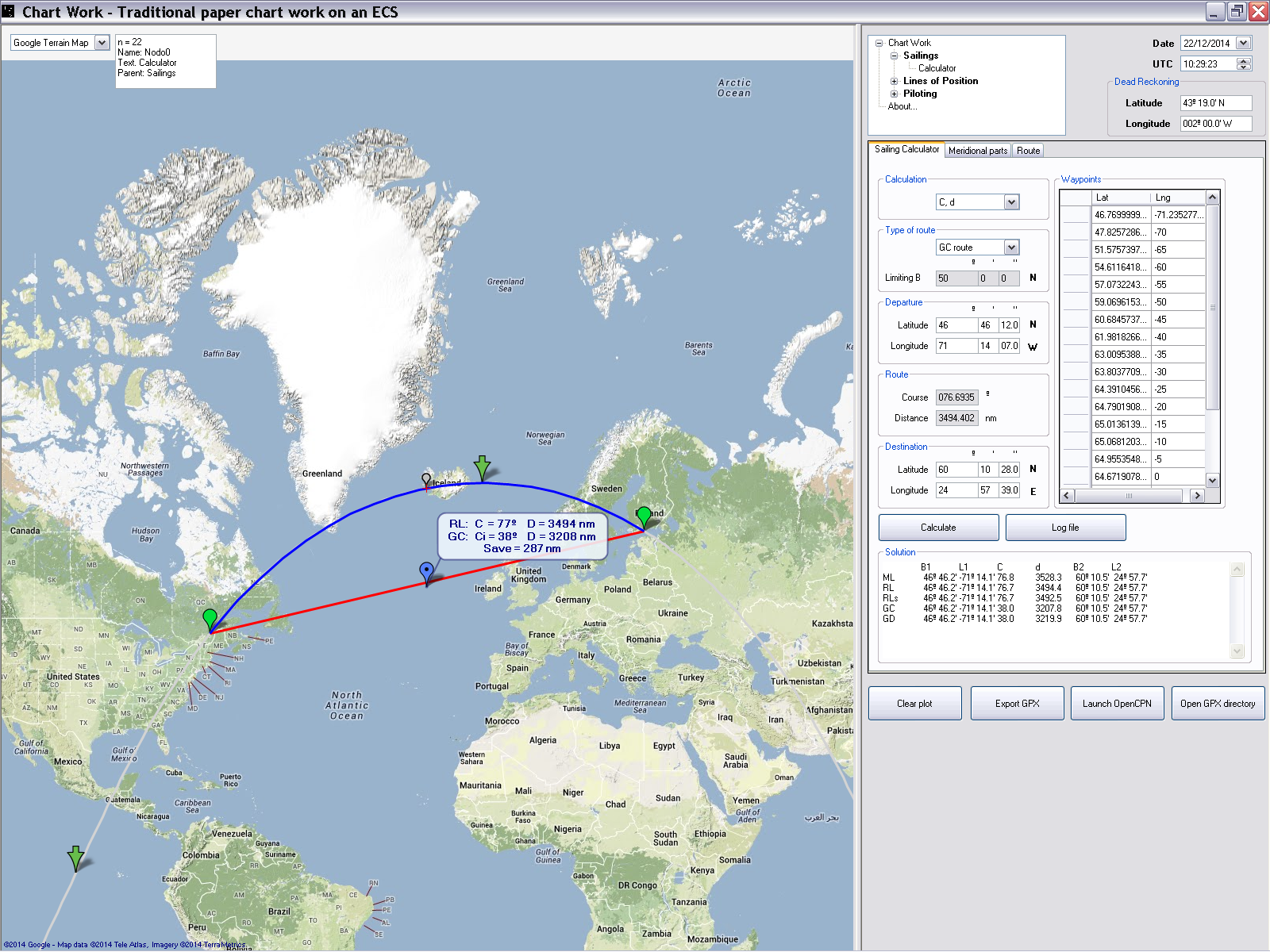Click the Export GPX button

point(1017,704)
